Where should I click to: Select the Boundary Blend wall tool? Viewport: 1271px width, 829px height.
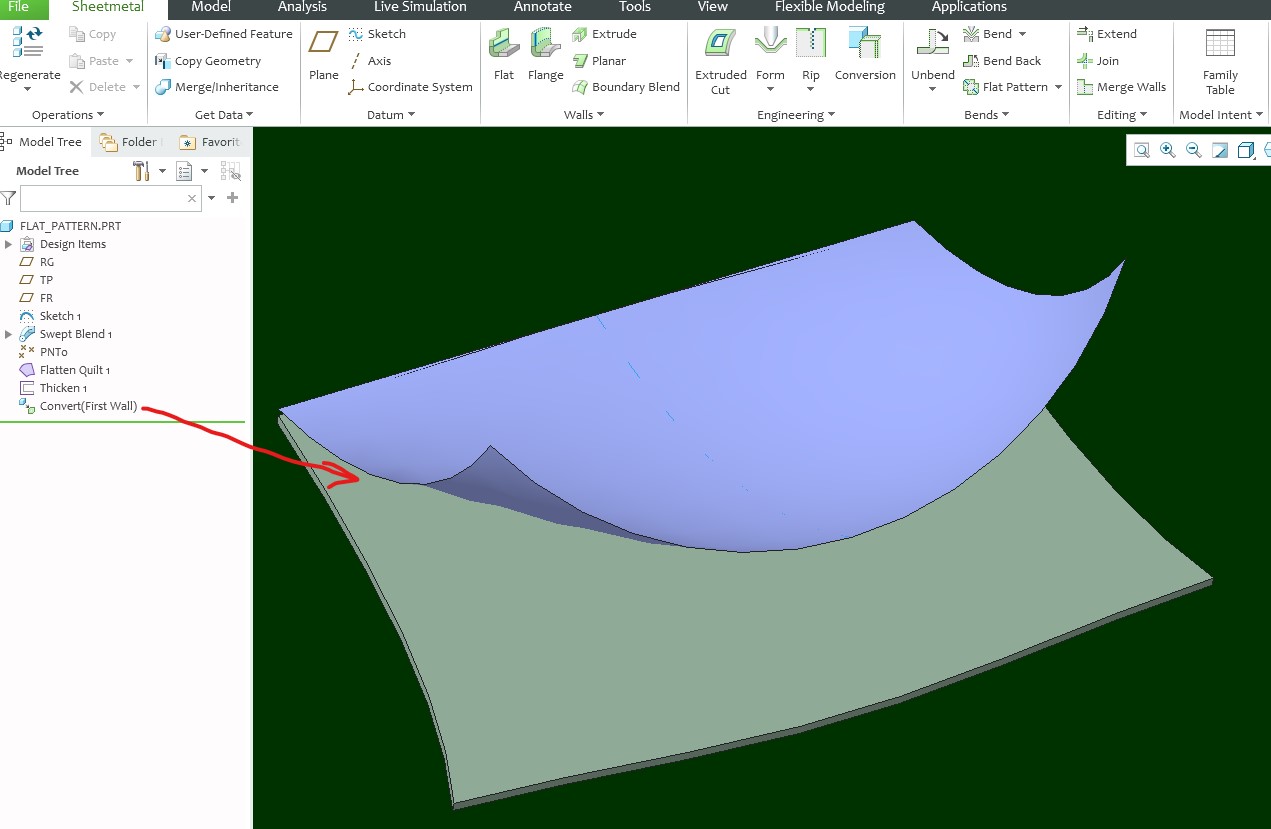click(626, 87)
